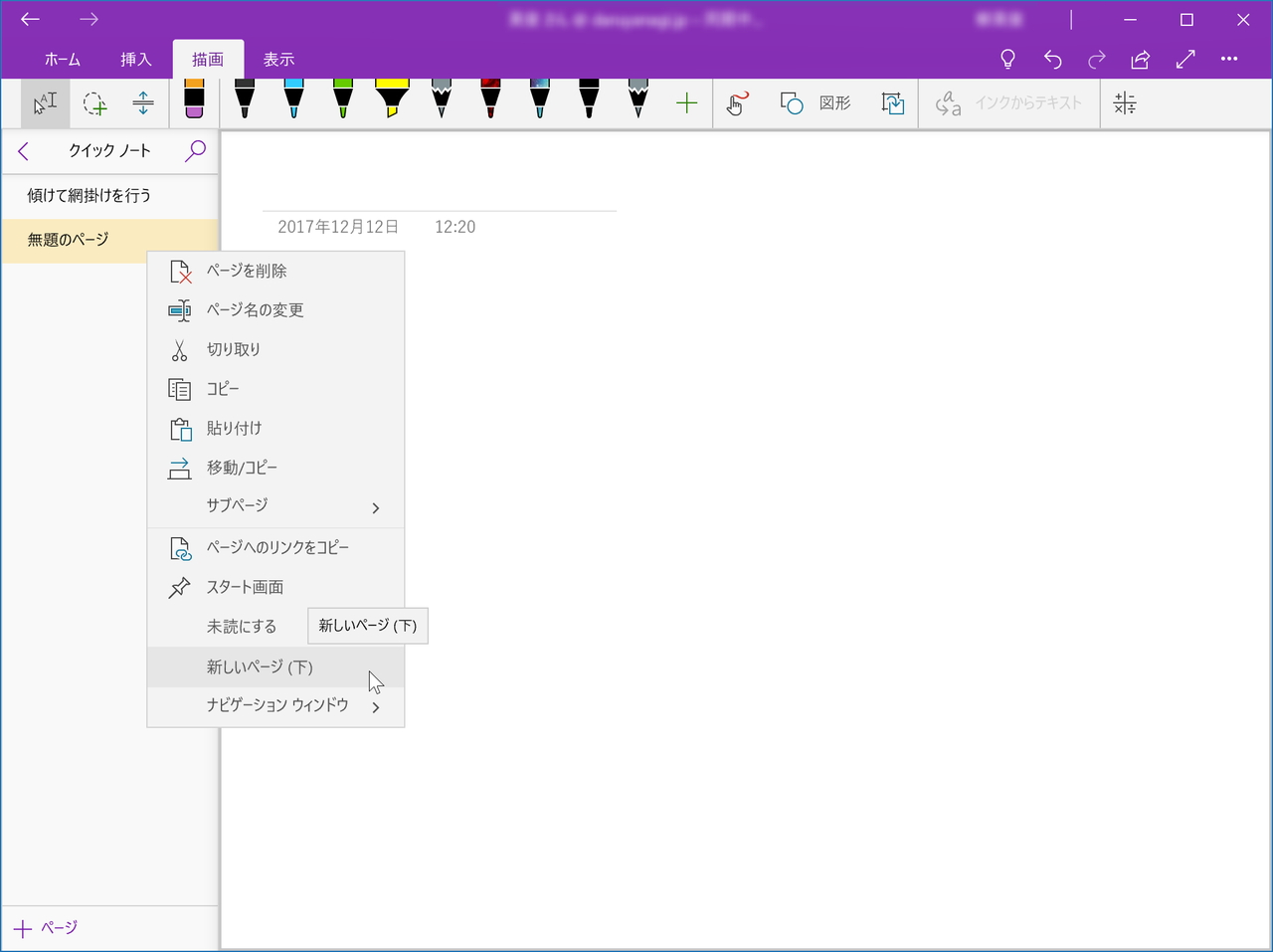Choose ページへのリンクをコピー
The width and height of the screenshot is (1273, 952).
point(275,548)
